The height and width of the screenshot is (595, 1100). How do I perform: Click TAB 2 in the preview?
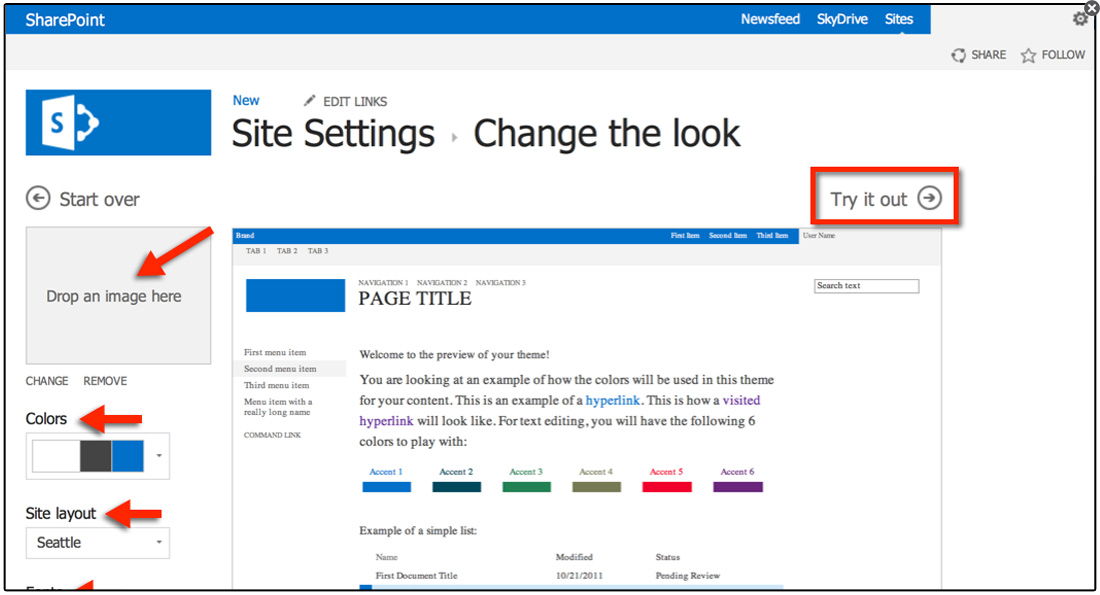coord(287,250)
